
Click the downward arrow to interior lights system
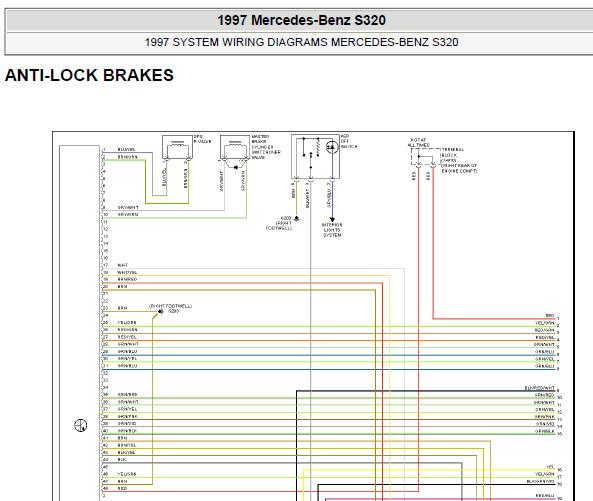tap(332, 219)
